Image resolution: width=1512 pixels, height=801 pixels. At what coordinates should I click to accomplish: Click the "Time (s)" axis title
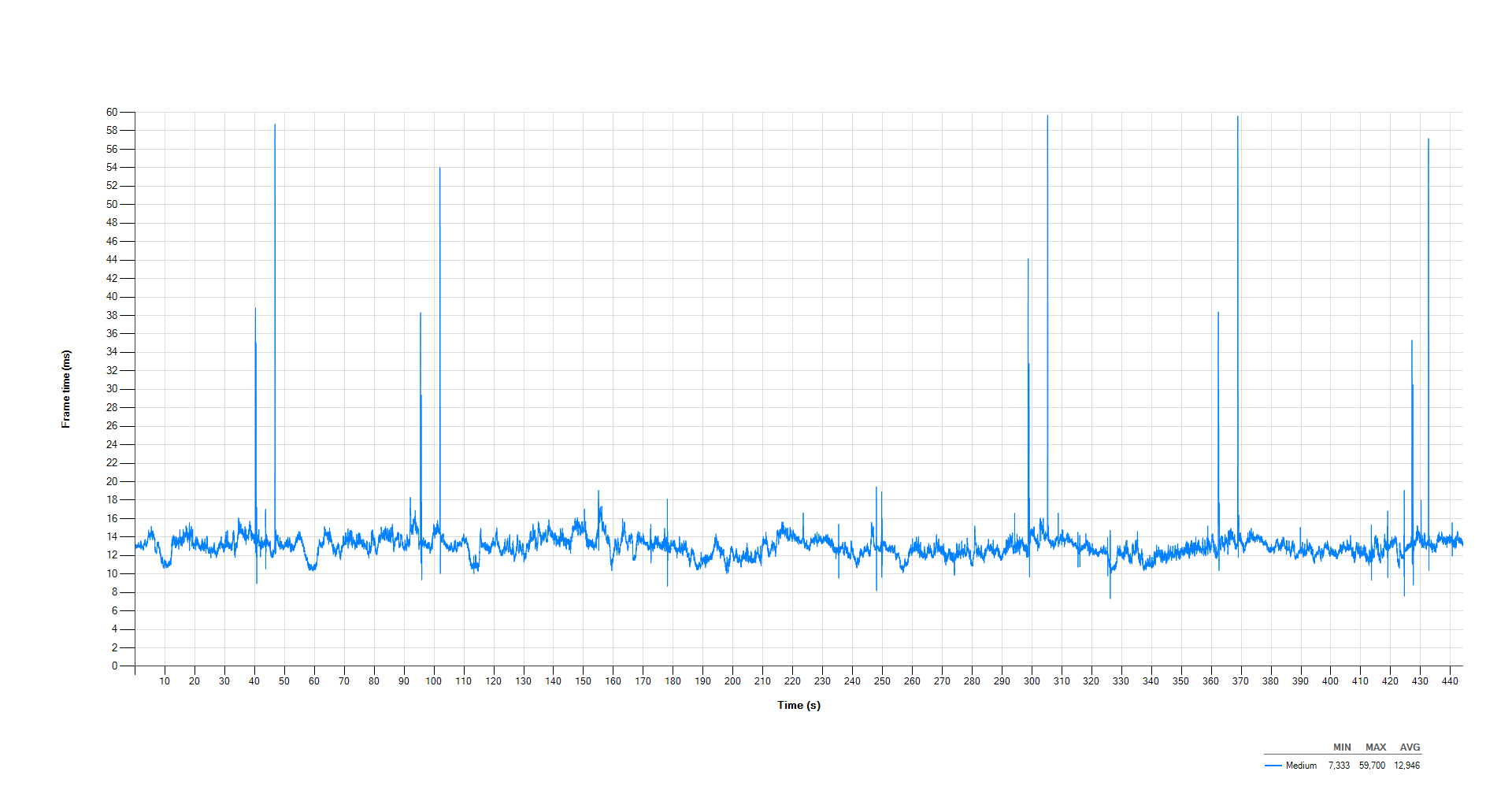tap(799, 705)
